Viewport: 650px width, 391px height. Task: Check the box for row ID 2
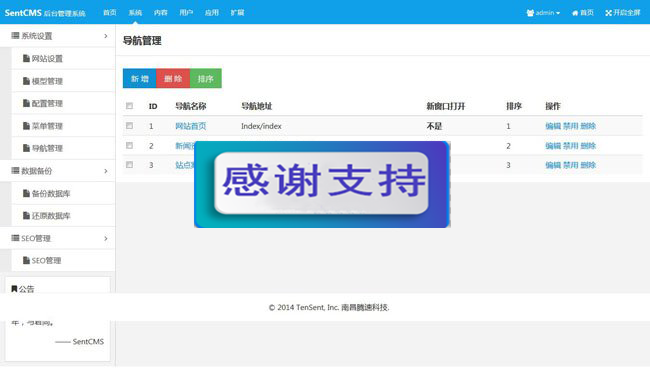(x=129, y=146)
